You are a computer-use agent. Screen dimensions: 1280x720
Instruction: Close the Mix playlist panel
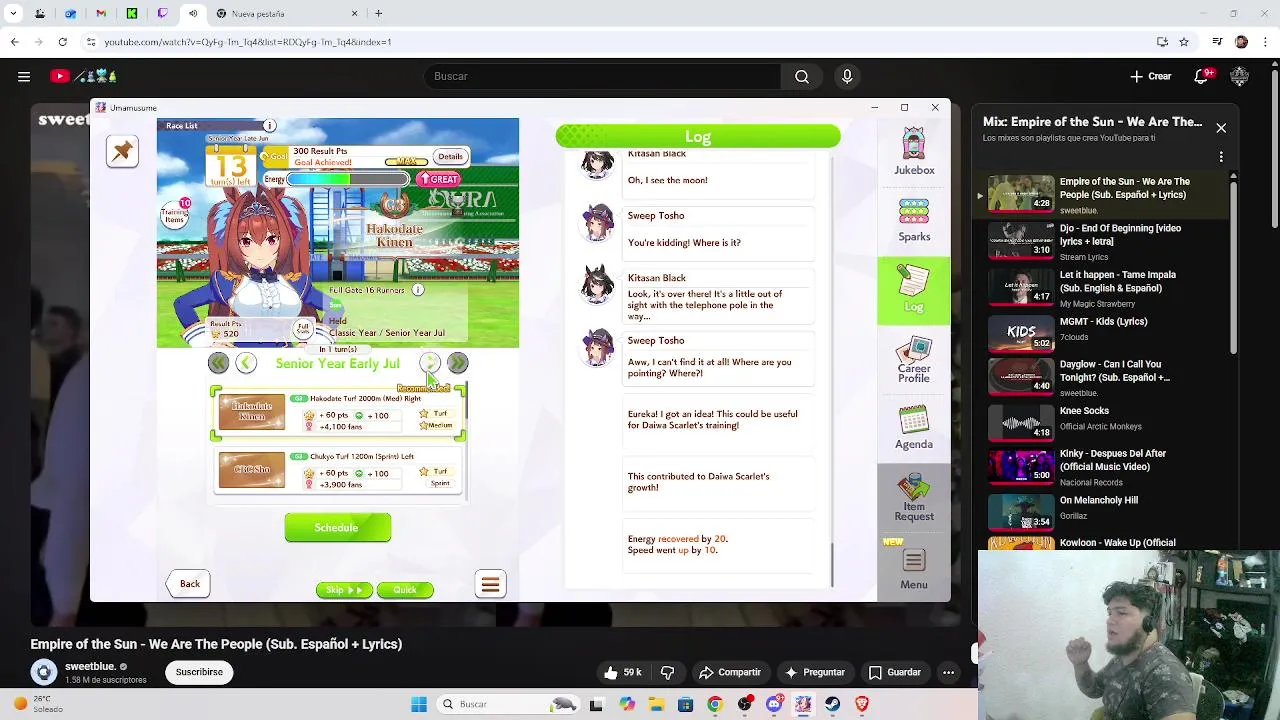(x=1221, y=128)
